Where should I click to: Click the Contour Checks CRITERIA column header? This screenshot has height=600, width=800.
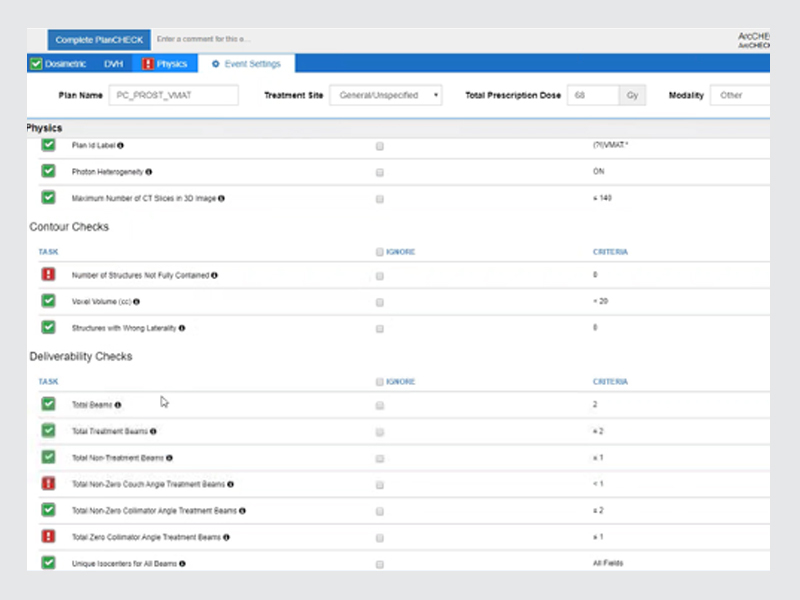click(x=610, y=252)
